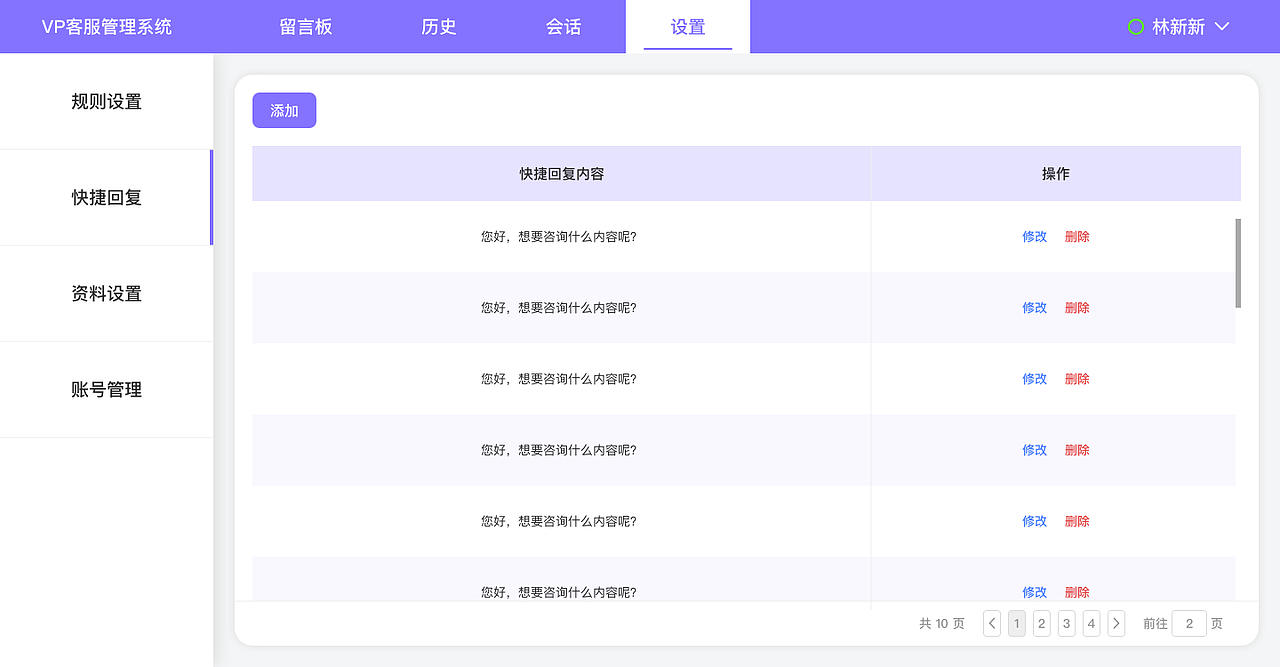This screenshot has height=667, width=1280.
Task: Open 账号管理 from the sidebar
Action: [x=106, y=389]
